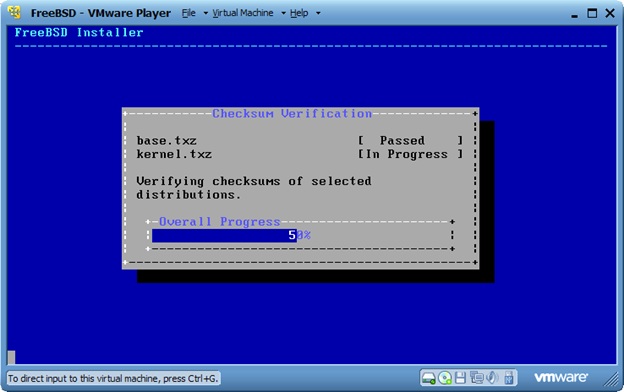Open the Help menu
The image size is (624, 392).
tap(299, 13)
